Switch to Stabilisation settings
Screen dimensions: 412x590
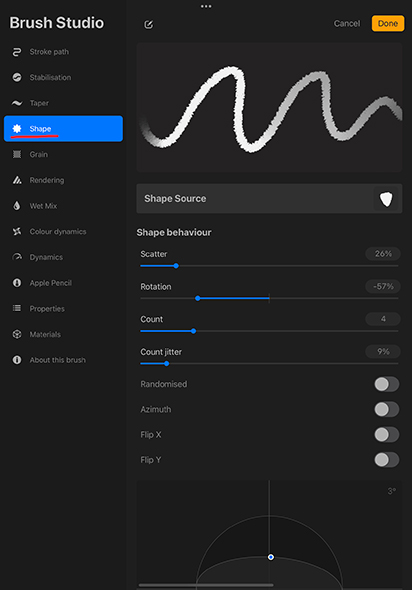(x=63, y=78)
